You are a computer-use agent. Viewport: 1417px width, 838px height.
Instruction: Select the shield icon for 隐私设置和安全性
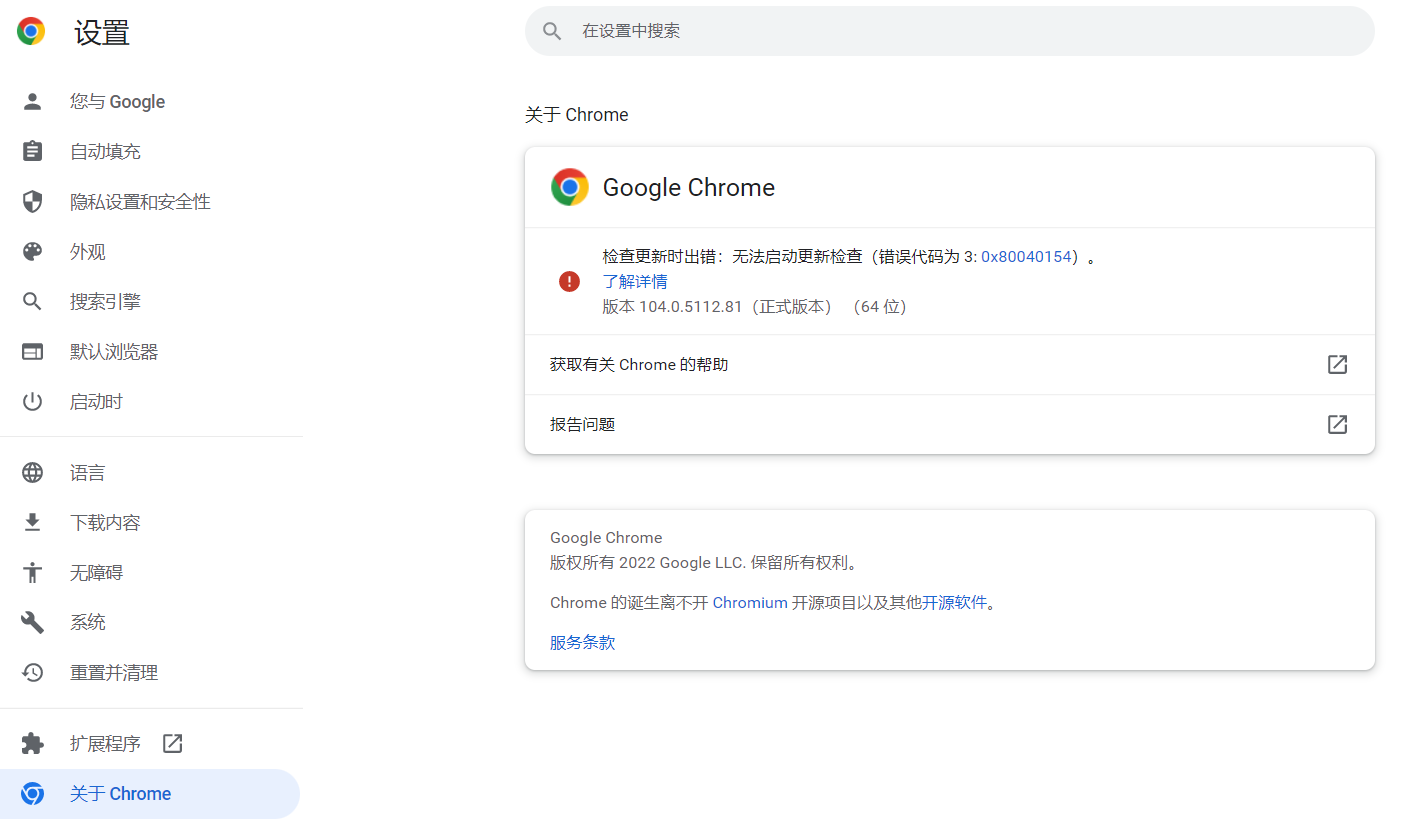tap(33, 202)
